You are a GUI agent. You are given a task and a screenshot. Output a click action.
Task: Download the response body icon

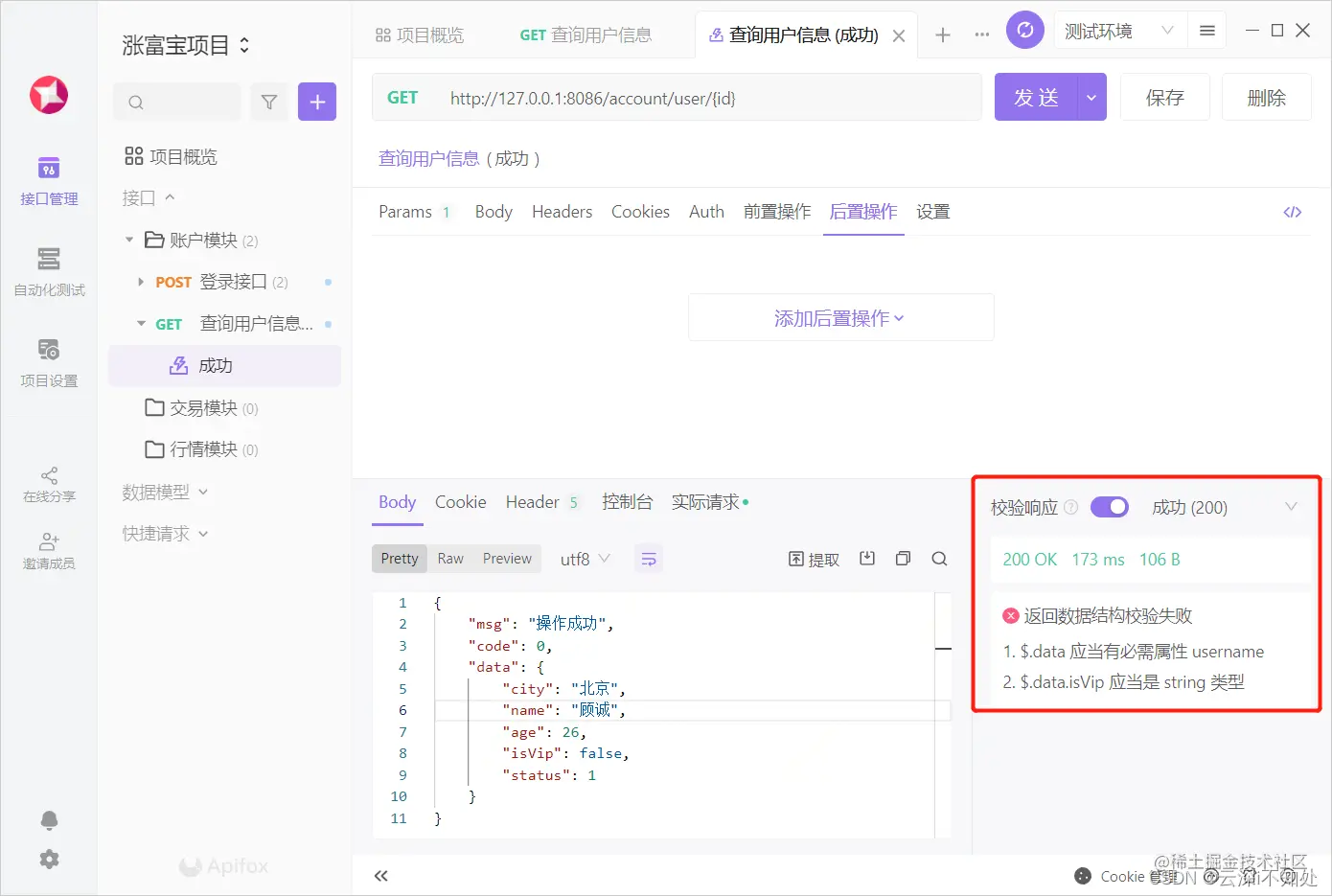(867, 559)
